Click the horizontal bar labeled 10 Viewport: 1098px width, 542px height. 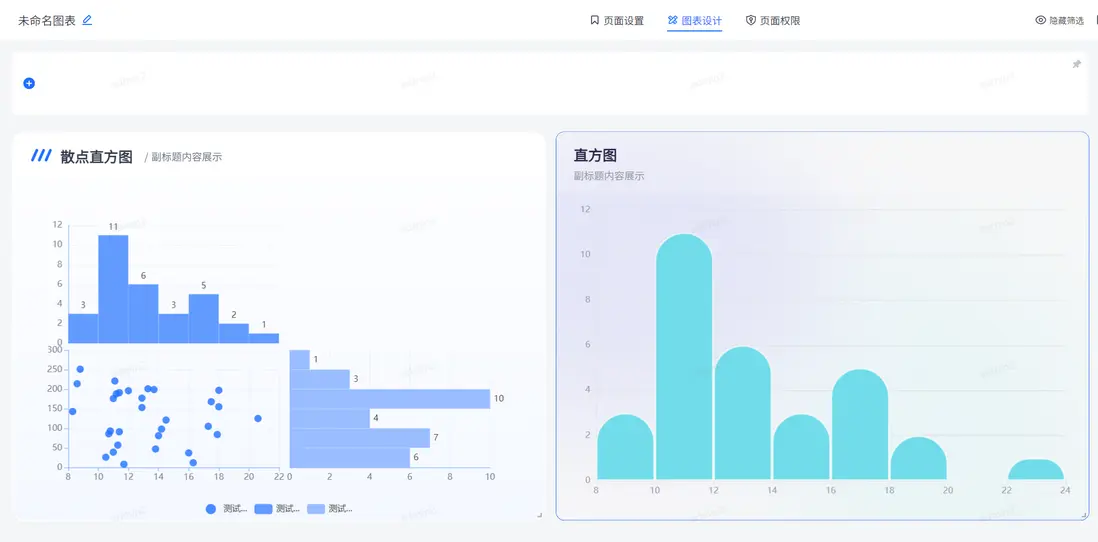click(389, 399)
